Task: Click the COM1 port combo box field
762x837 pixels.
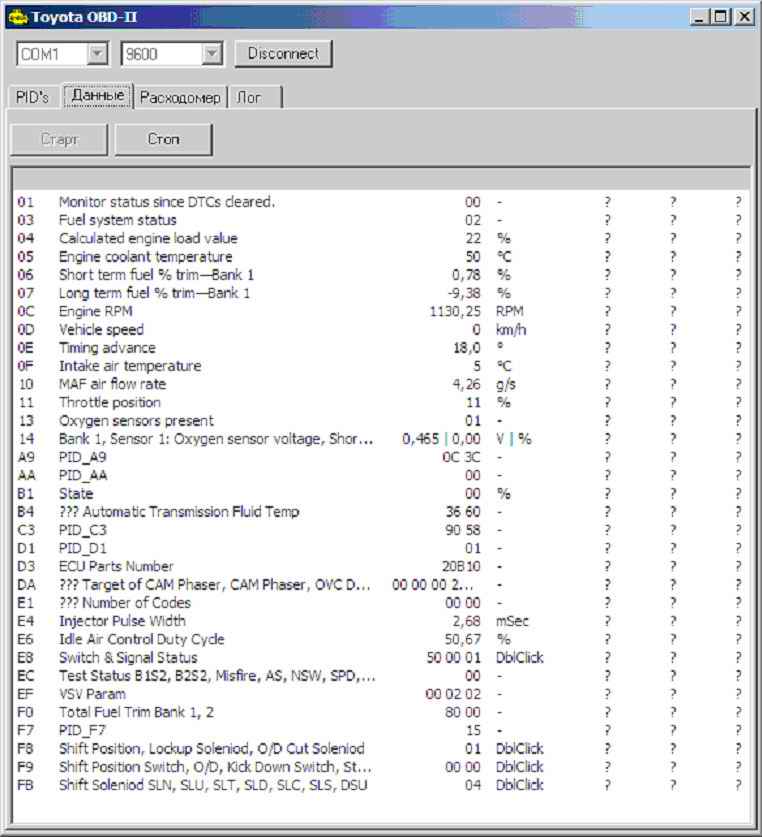Action: [63, 53]
